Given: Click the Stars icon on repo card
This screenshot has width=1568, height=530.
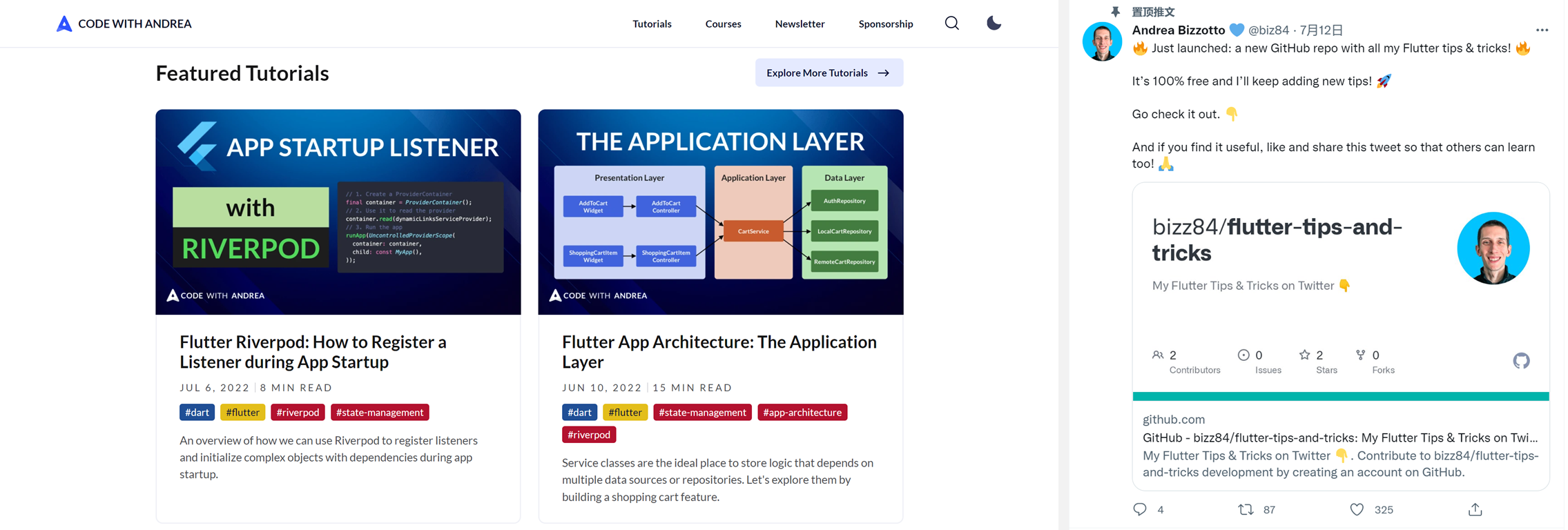Looking at the screenshot, I should (x=1304, y=355).
